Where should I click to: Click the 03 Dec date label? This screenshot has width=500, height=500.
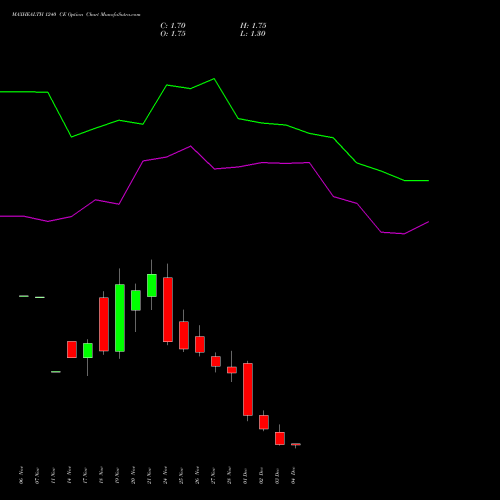[x=277, y=475]
